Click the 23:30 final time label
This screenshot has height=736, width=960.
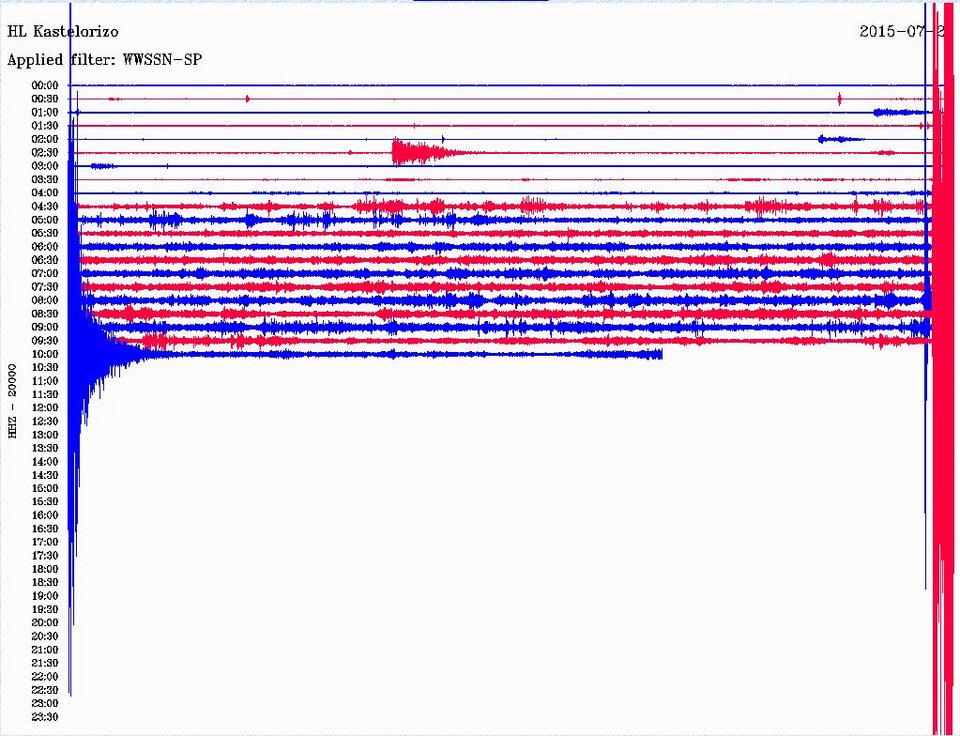pos(44,716)
